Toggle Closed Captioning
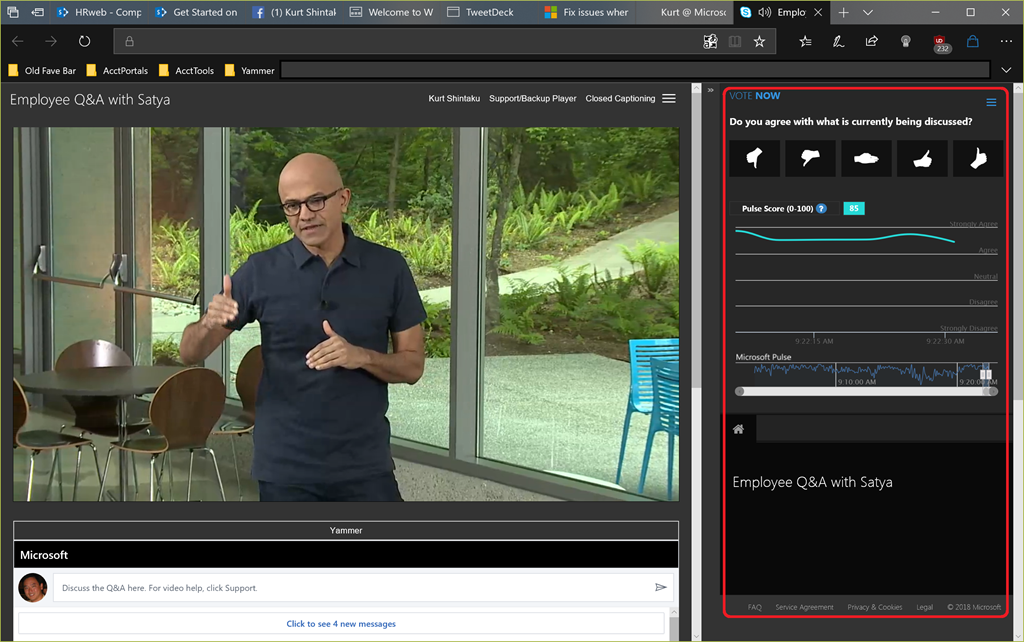 (620, 99)
